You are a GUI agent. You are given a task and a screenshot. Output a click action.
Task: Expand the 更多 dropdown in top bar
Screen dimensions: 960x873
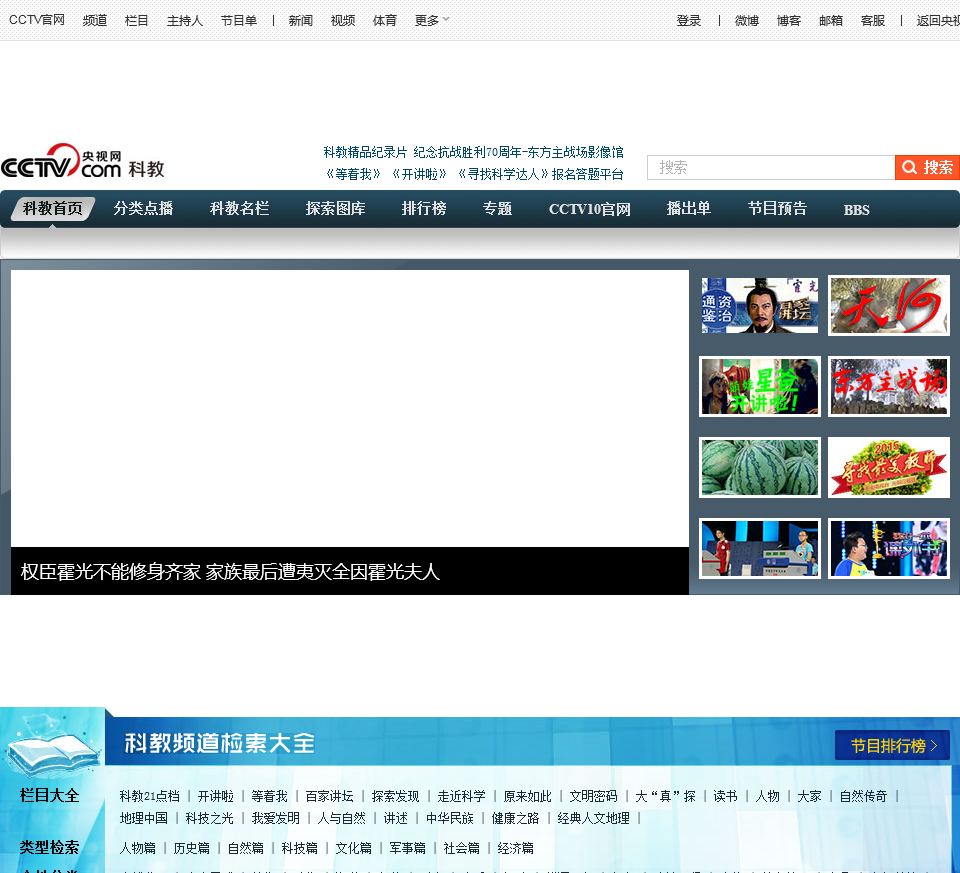(432, 20)
